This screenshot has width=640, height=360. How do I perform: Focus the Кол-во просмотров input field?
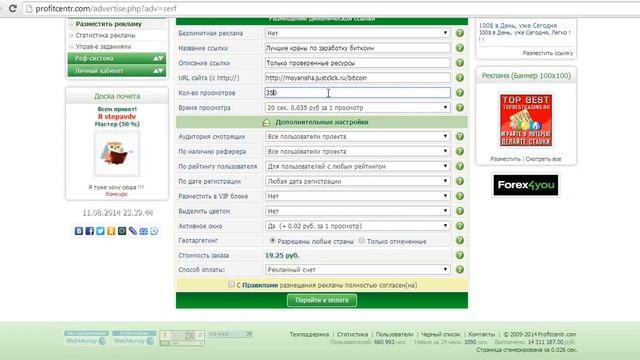(x=357, y=93)
